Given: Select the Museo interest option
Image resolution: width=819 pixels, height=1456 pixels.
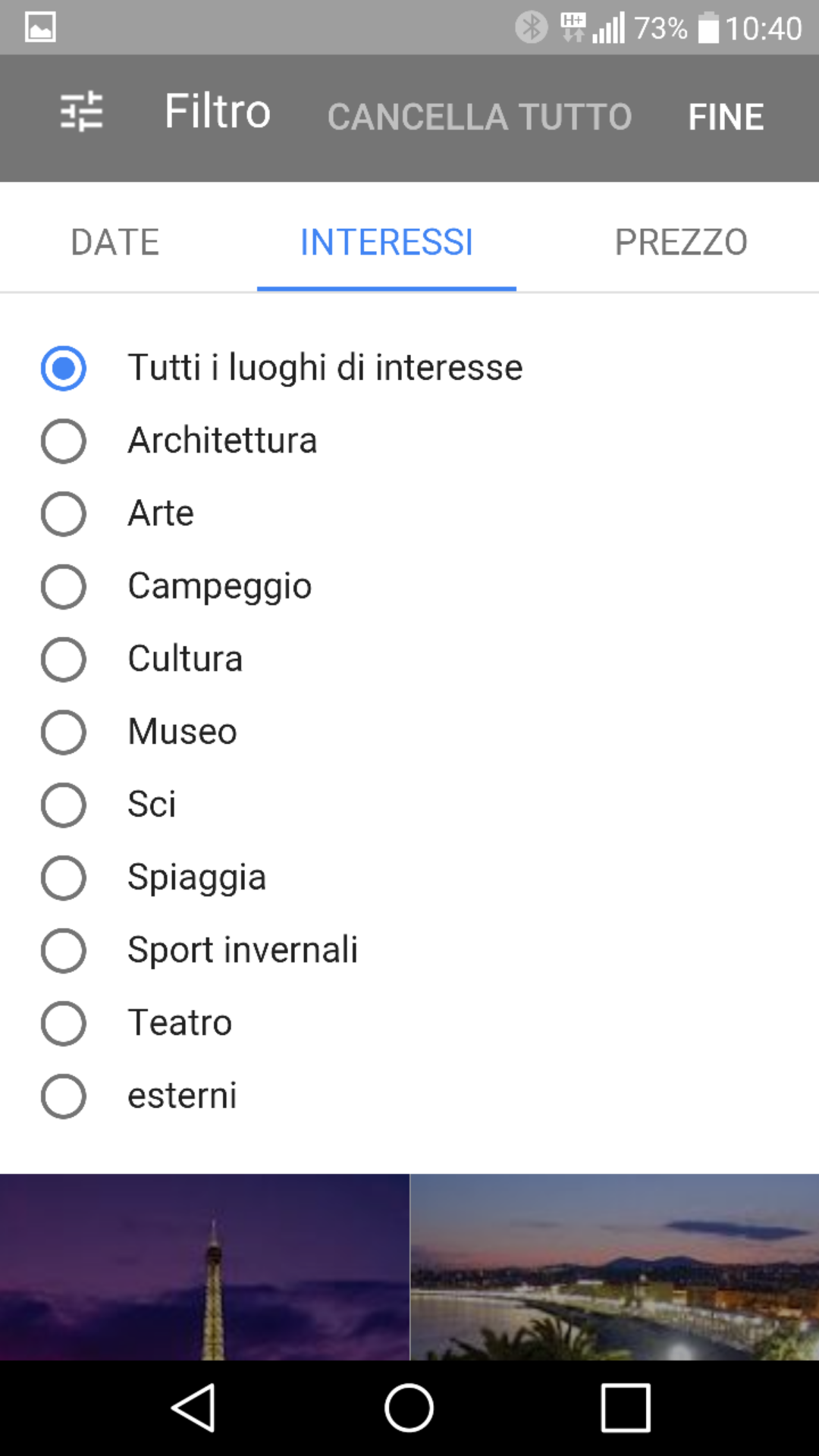Looking at the screenshot, I should 64,732.
